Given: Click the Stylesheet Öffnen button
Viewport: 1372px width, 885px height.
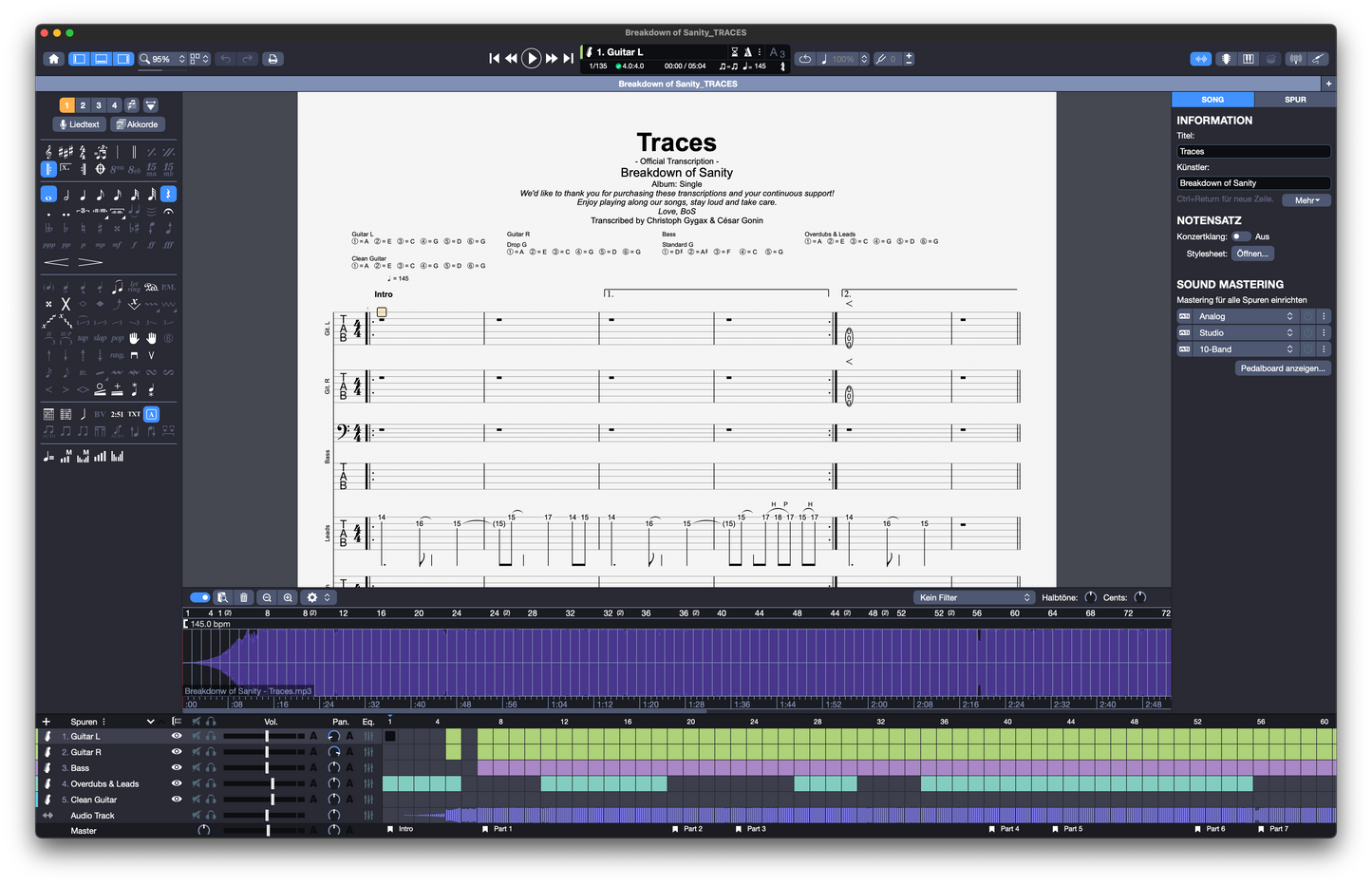Looking at the screenshot, I should click(1252, 254).
